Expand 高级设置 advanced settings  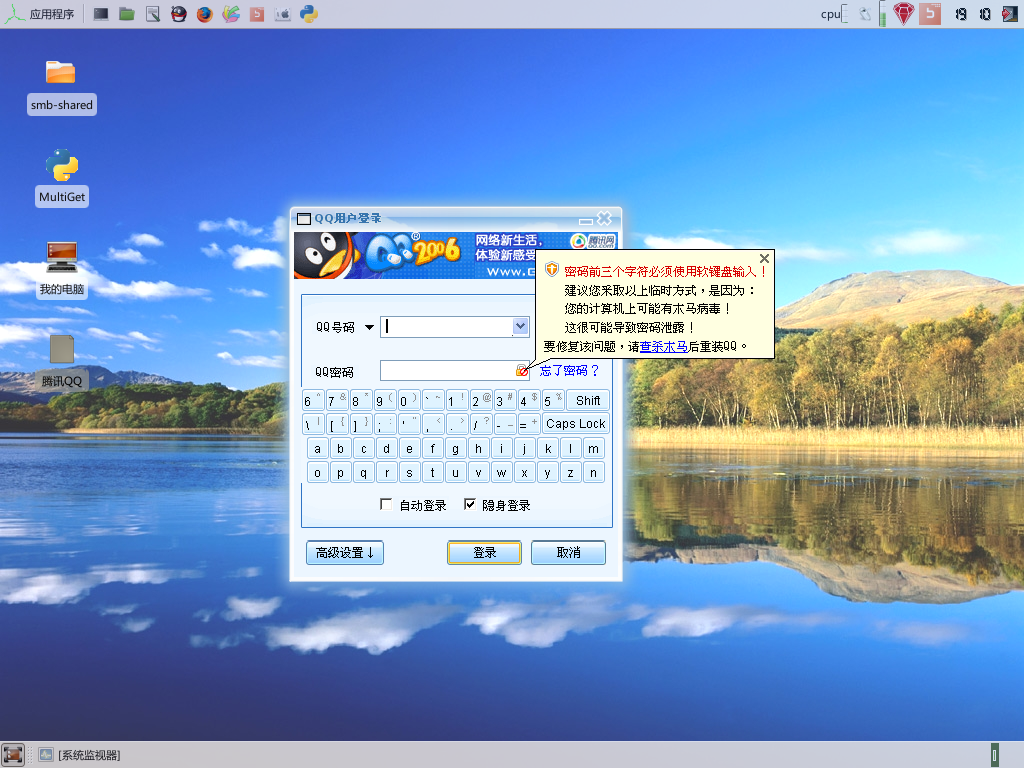point(345,552)
